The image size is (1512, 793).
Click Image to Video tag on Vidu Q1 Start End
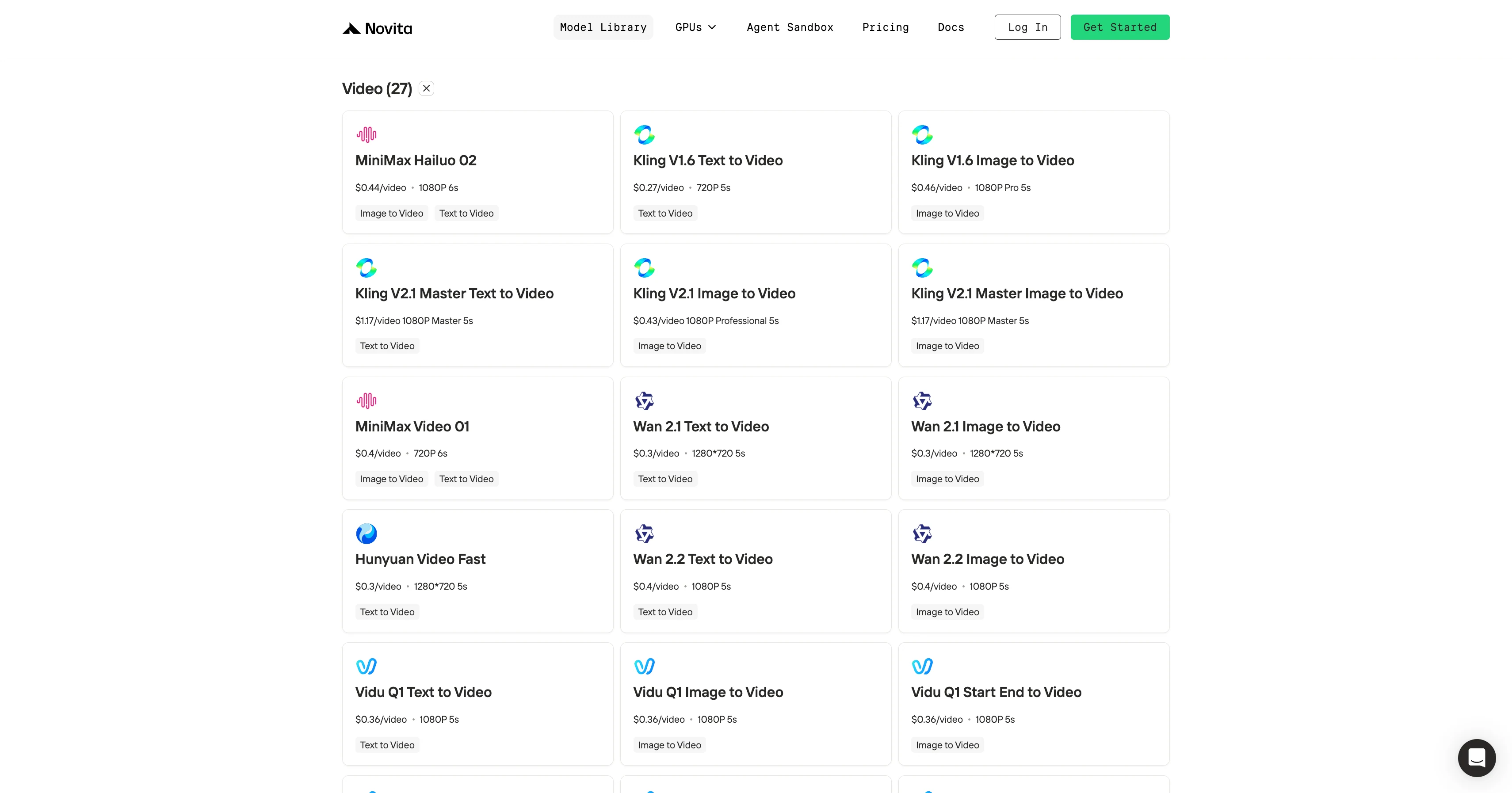pyautogui.click(x=947, y=745)
